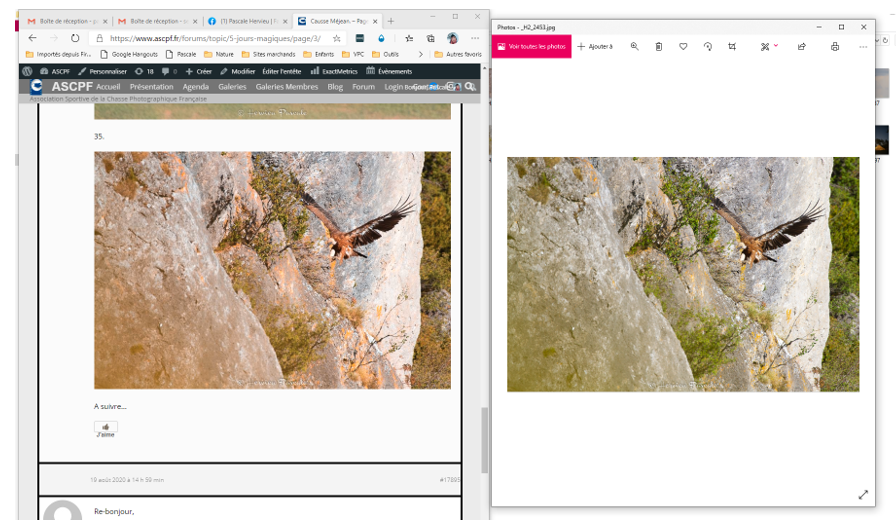Viewport: 896px width, 520px height.
Task: Click the vulture photo in the forum post
Action: [x=272, y=270]
